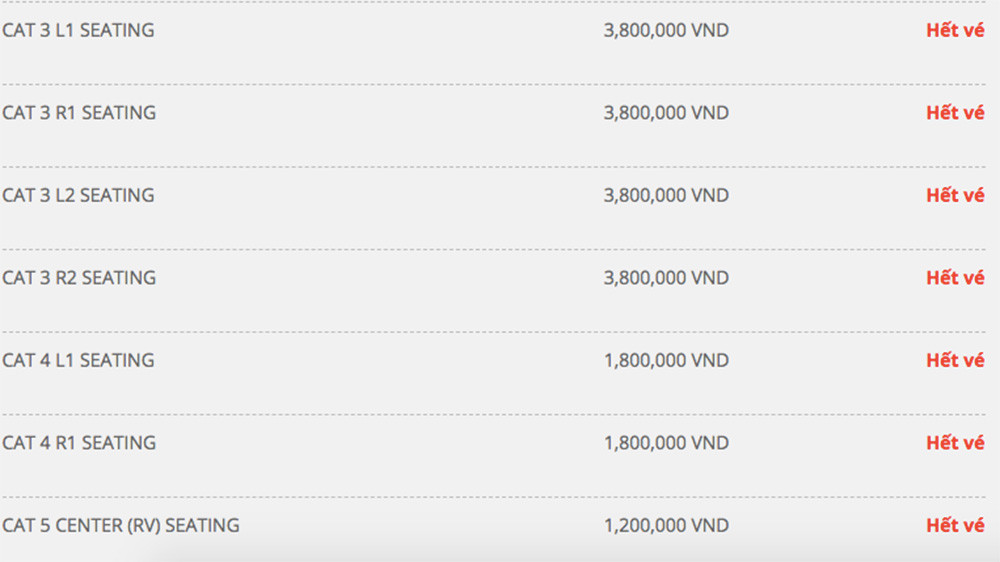The width and height of the screenshot is (1000, 562).
Task: Click the 3,800,000 VND price of CAT 3 L1
Action: [666, 31]
